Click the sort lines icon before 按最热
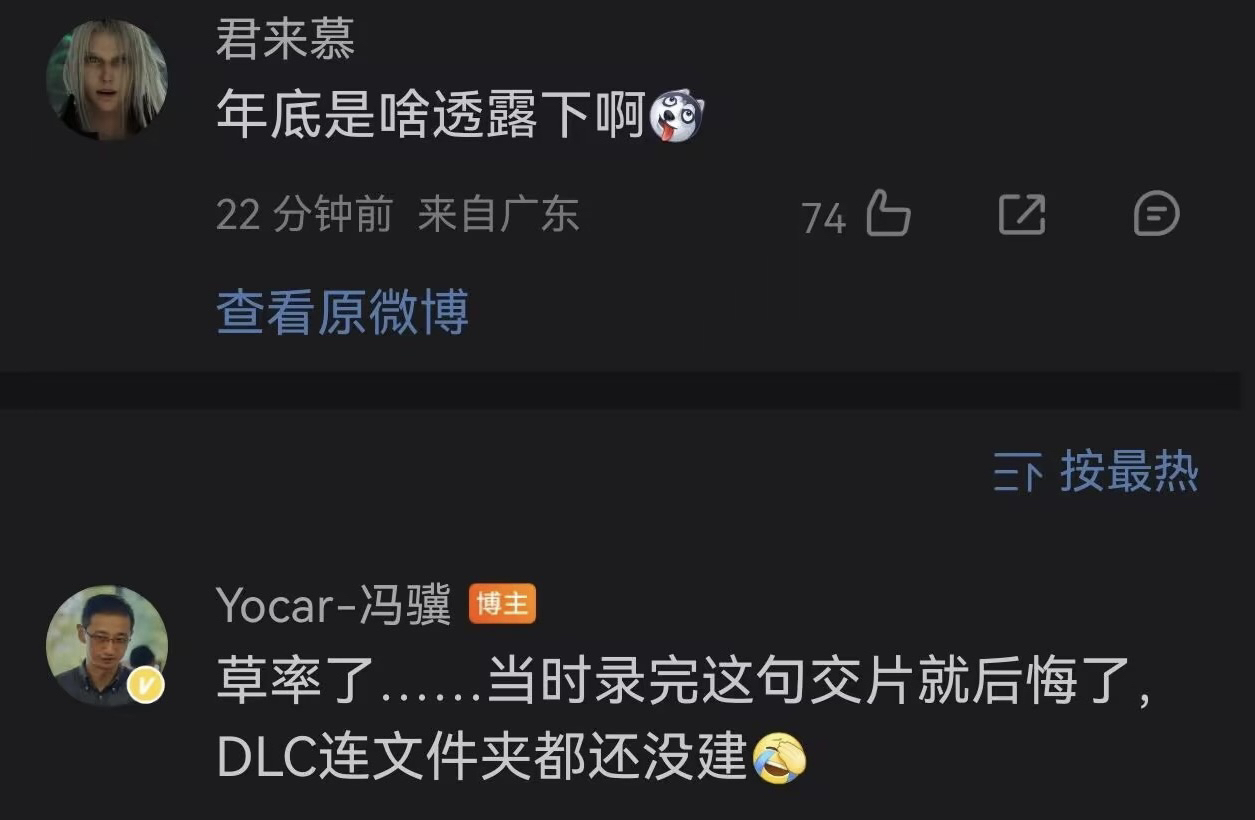The height and width of the screenshot is (820, 1255). [x=1018, y=472]
